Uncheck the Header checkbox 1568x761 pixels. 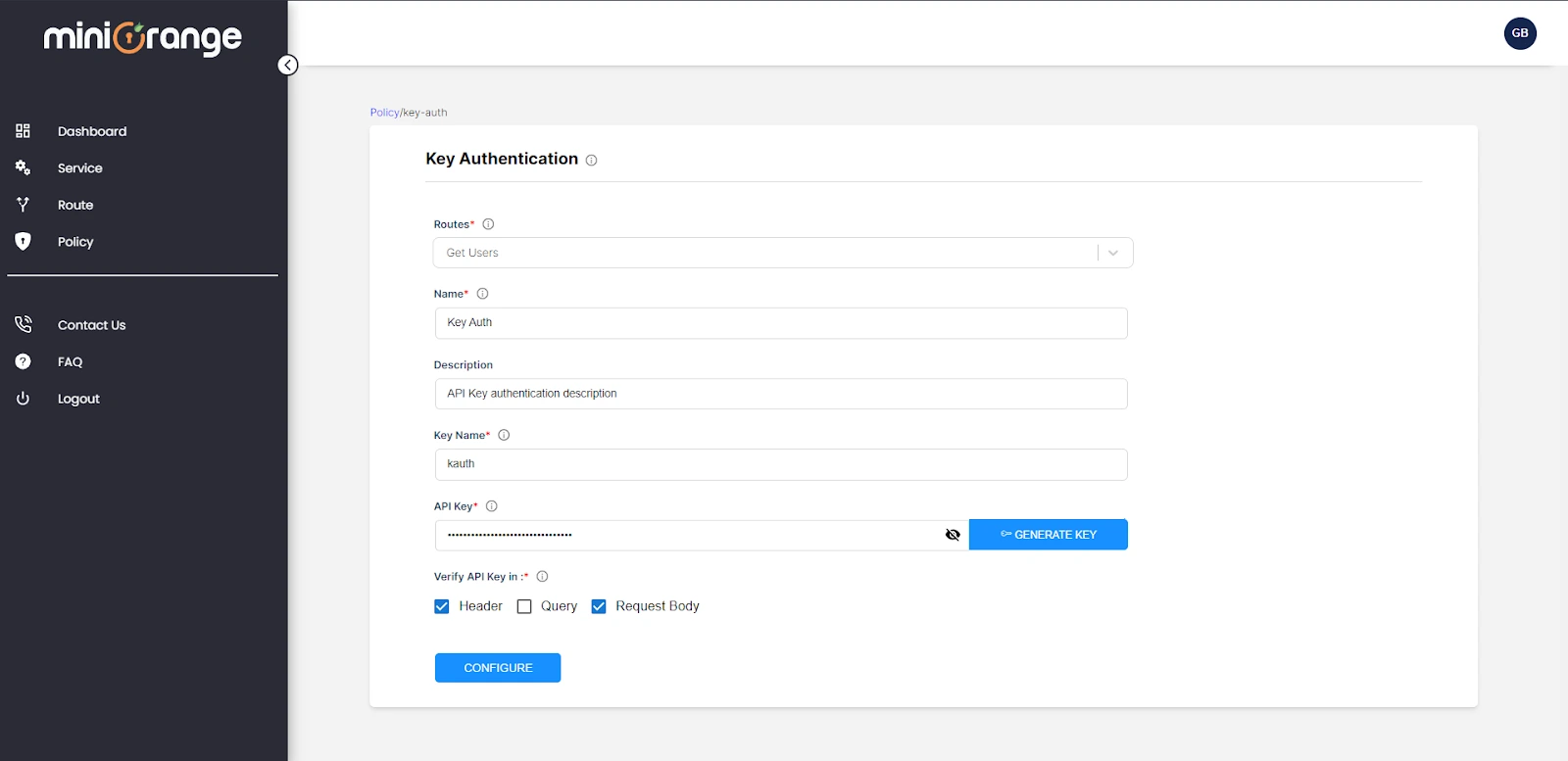[x=442, y=606]
